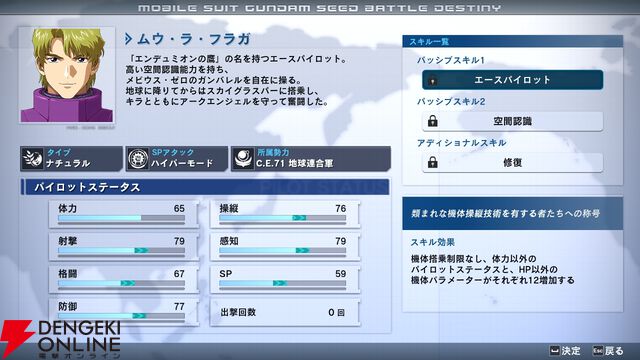Click the 射撃 stat bar
640x360 pixels.
click(x=122, y=250)
